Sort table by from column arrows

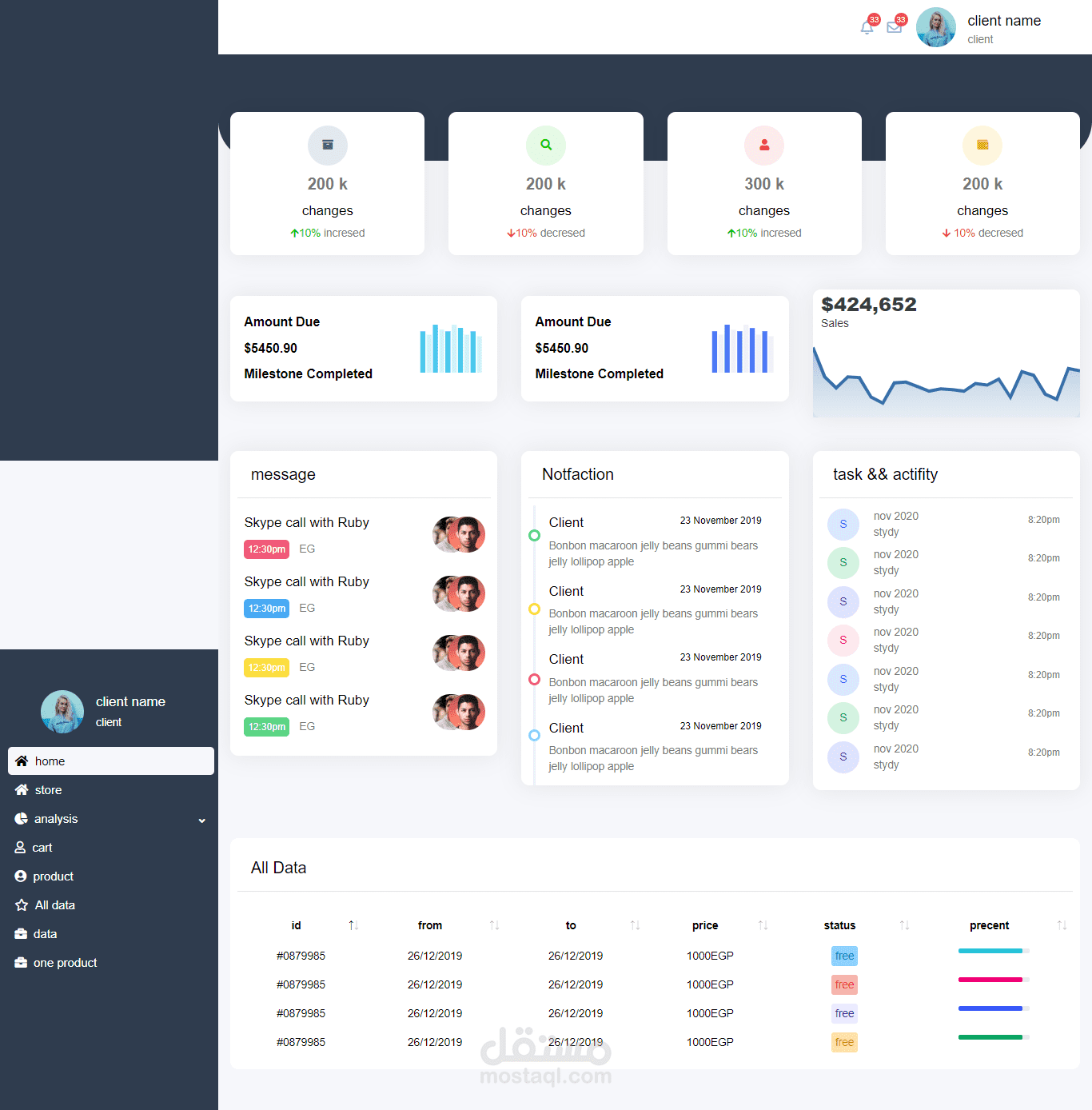click(x=494, y=925)
